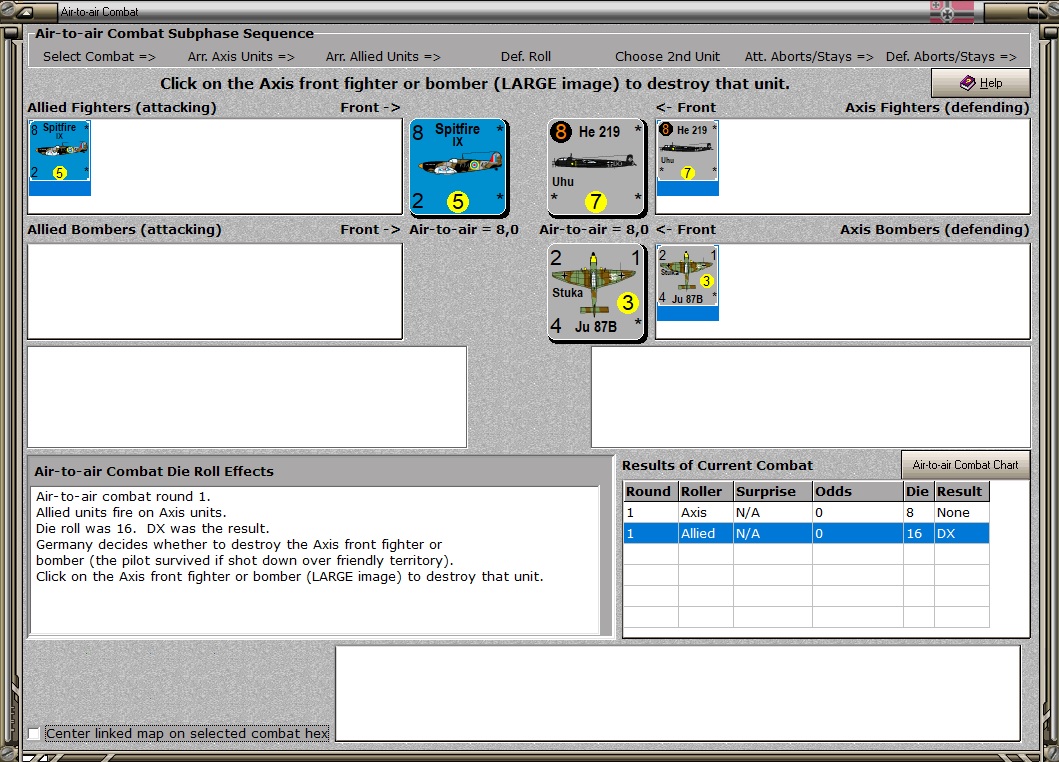Click the large Spitfire IX front fighter unit

pos(459,168)
